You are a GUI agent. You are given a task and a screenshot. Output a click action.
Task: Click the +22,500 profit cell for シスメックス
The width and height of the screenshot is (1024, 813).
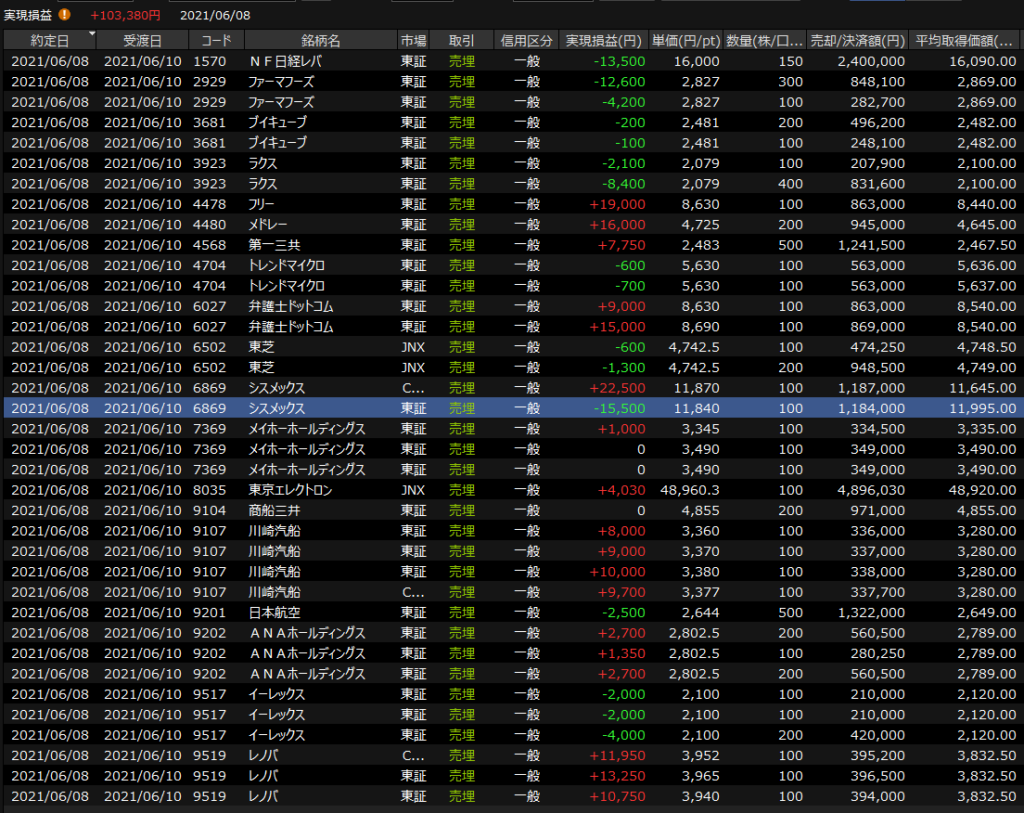click(x=620, y=388)
